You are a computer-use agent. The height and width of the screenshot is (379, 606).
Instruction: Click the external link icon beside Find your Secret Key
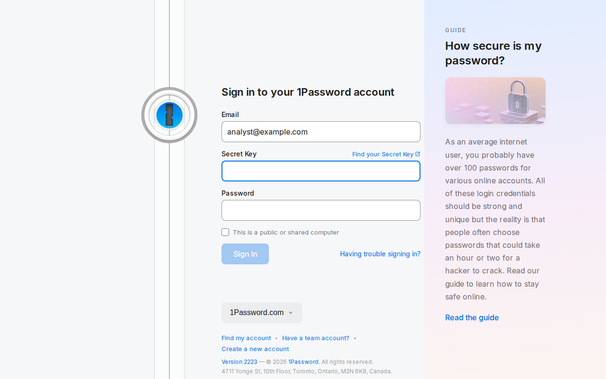pos(417,154)
